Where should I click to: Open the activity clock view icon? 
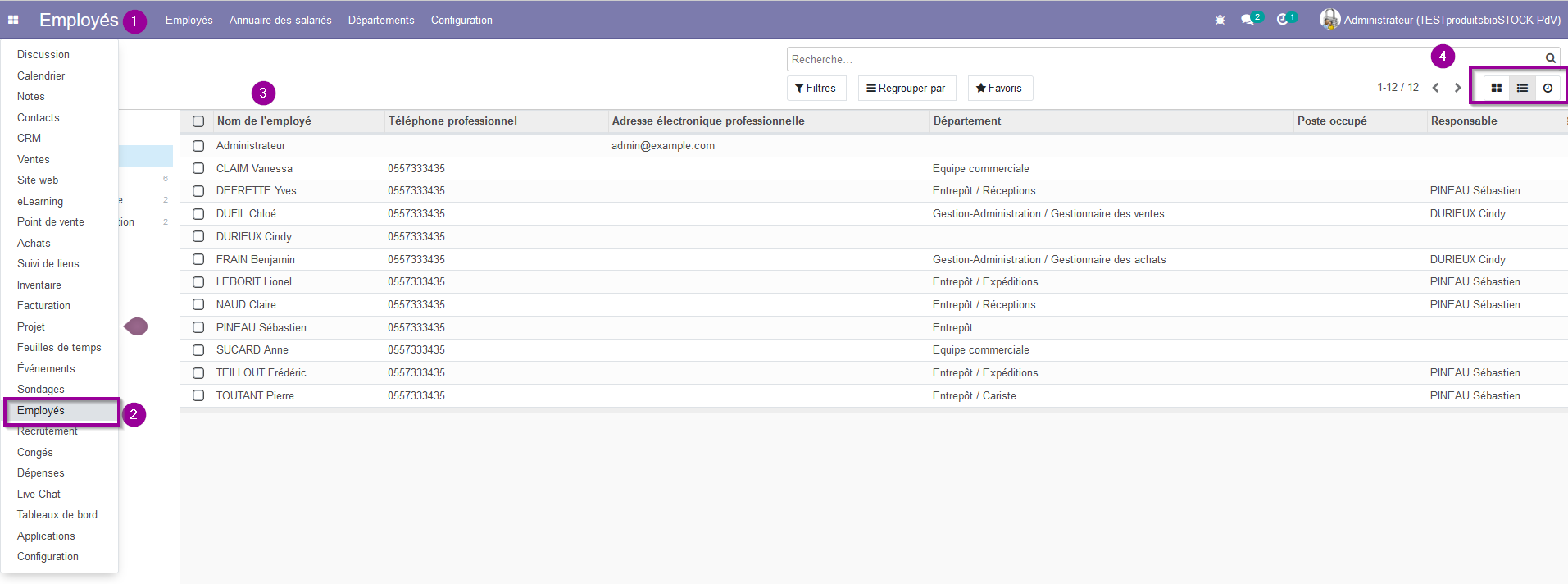pos(1548,88)
